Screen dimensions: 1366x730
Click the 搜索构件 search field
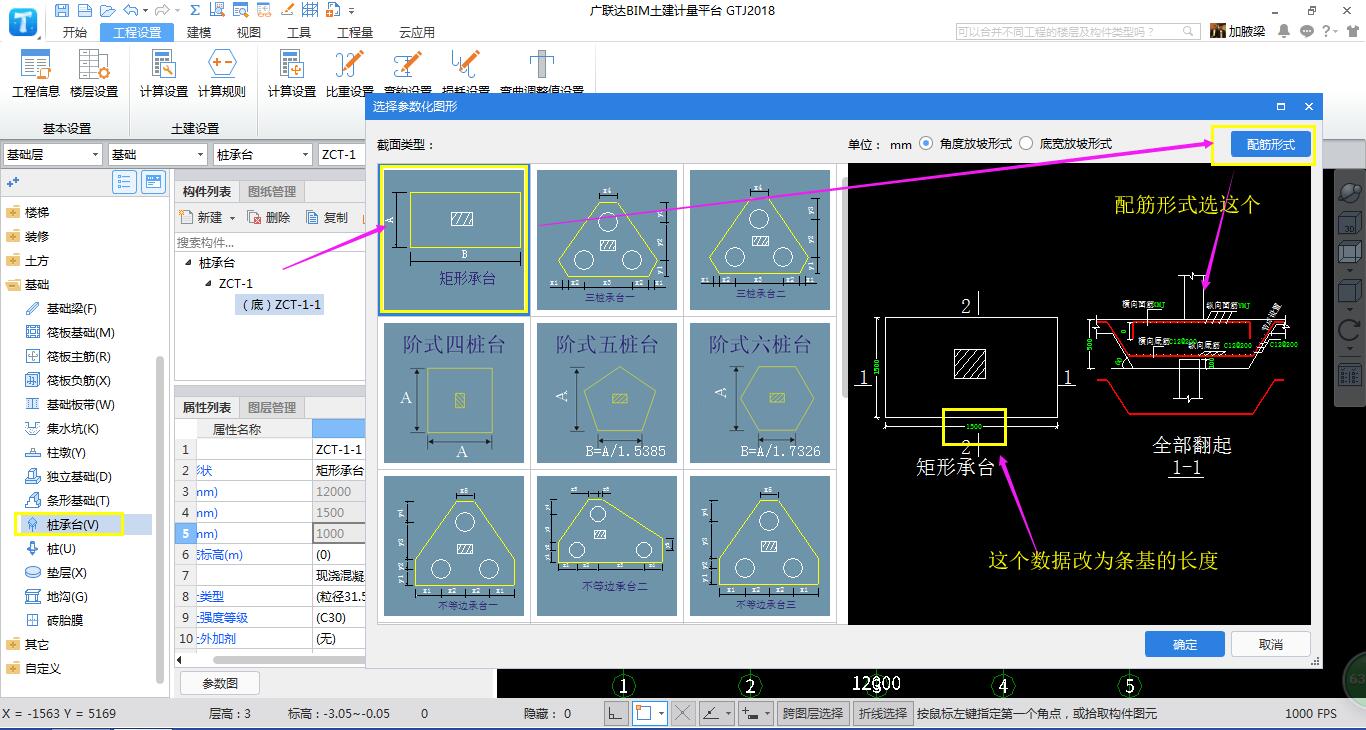(268, 242)
